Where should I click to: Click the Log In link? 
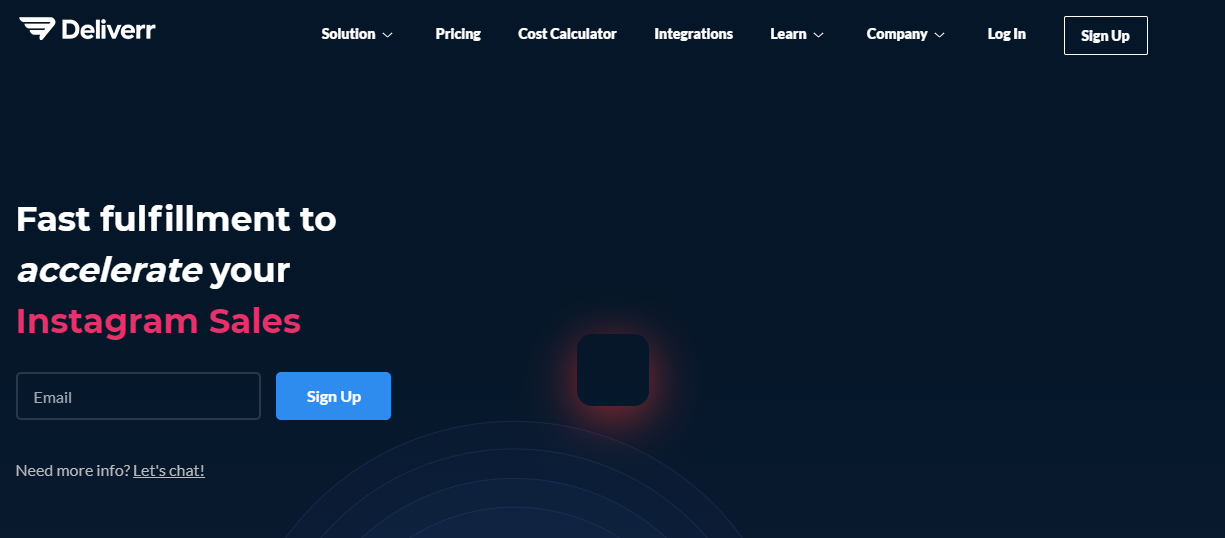click(x=1006, y=34)
